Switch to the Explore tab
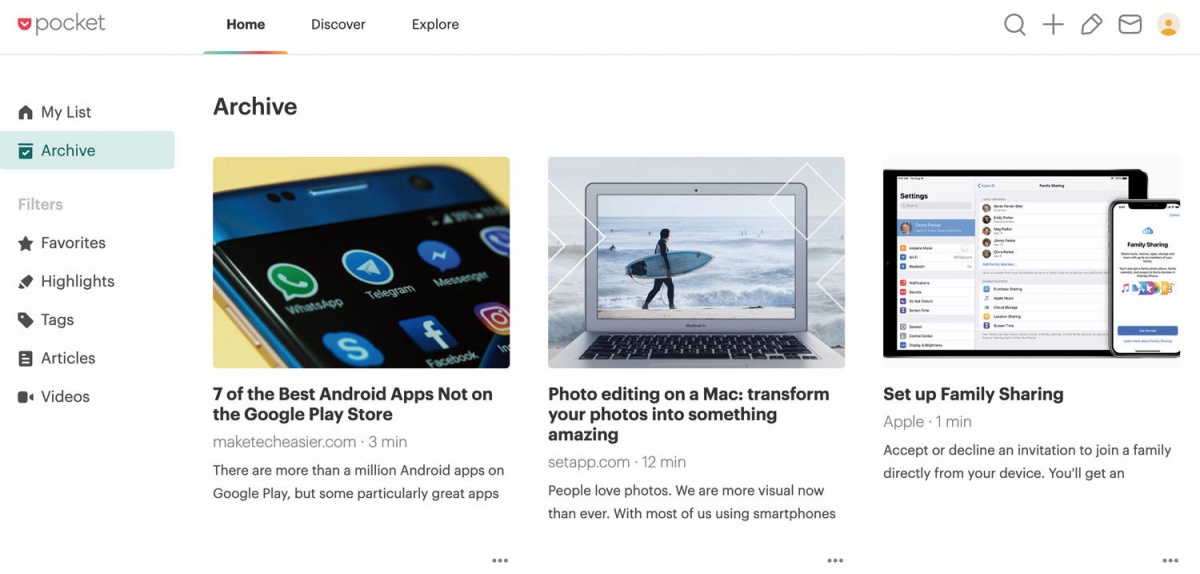The image size is (1200, 574). [x=435, y=24]
